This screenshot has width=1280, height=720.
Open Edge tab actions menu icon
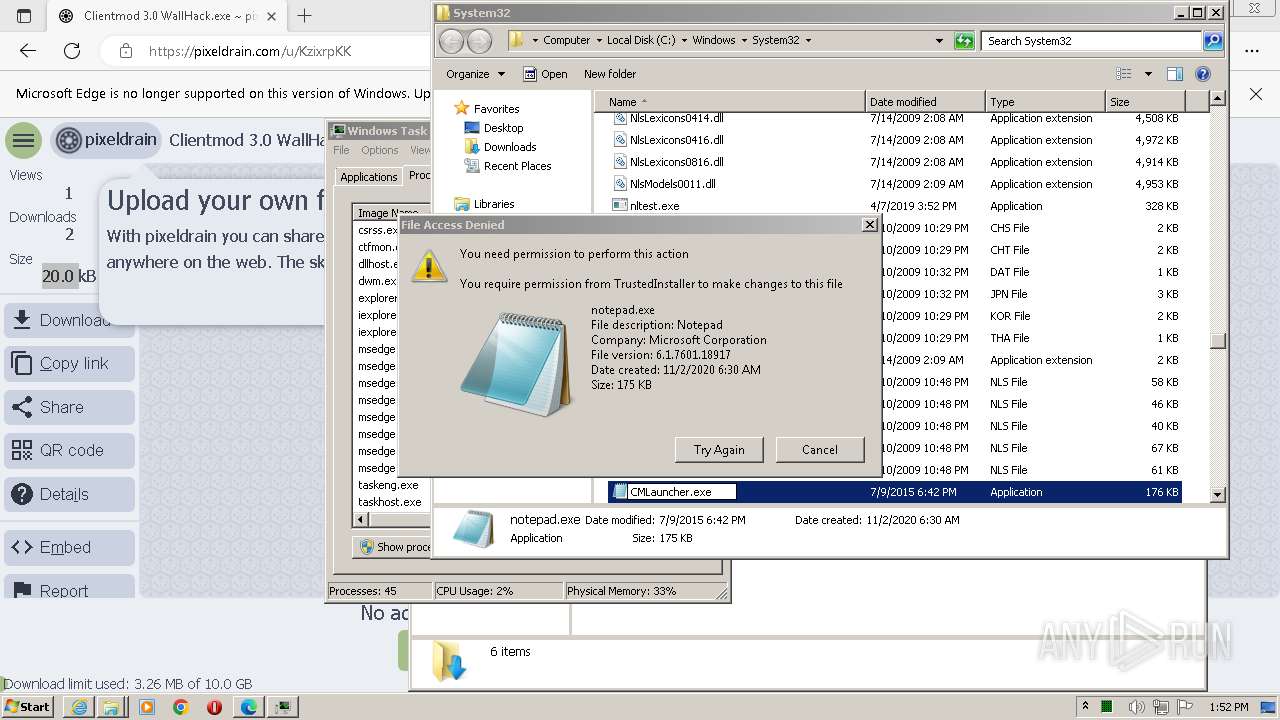click(x=24, y=16)
